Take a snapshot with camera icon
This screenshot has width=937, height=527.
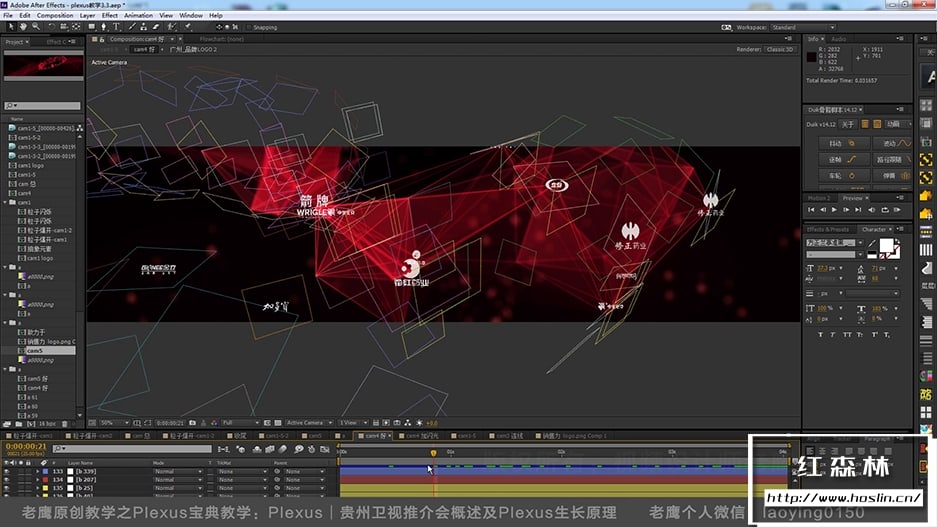coord(192,423)
